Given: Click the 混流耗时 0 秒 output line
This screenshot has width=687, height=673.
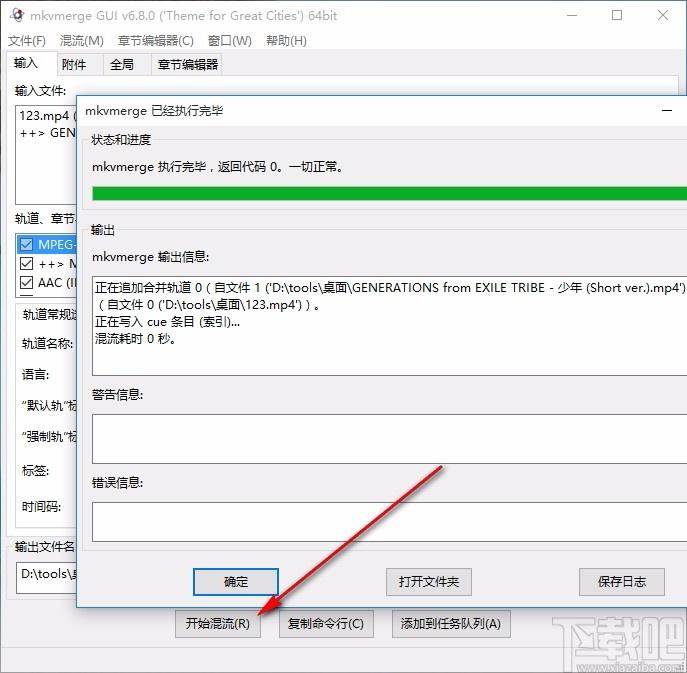Looking at the screenshot, I should click(135, 339).
